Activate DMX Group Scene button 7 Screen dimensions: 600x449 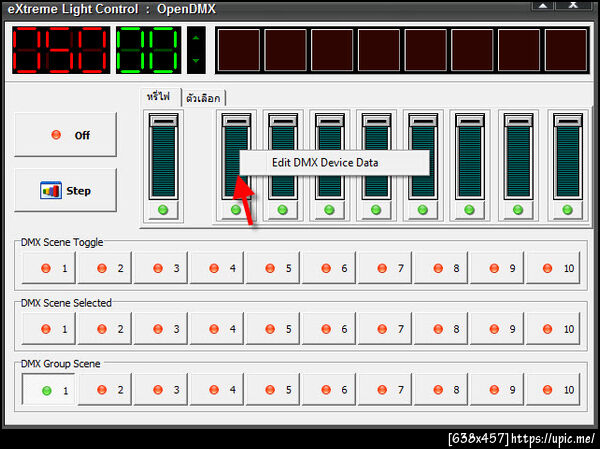tap(385, 390)
